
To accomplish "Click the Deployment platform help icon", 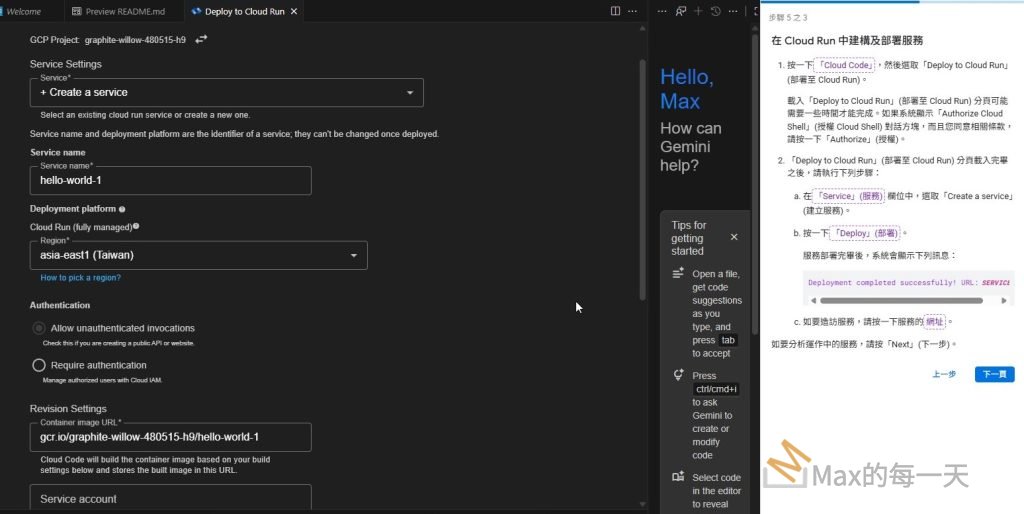I will [122, 209].
